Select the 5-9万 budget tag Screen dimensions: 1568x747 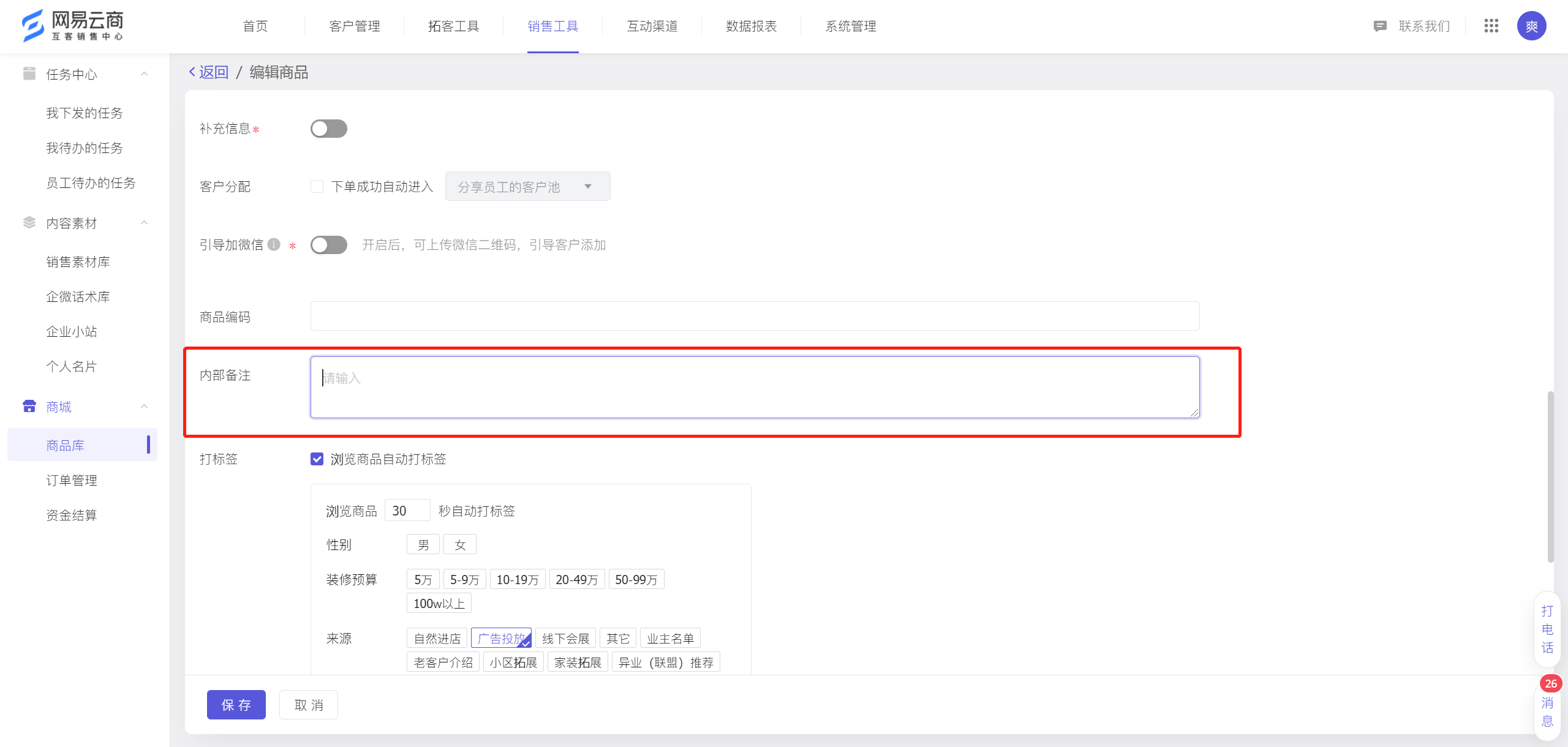point(464,579)
